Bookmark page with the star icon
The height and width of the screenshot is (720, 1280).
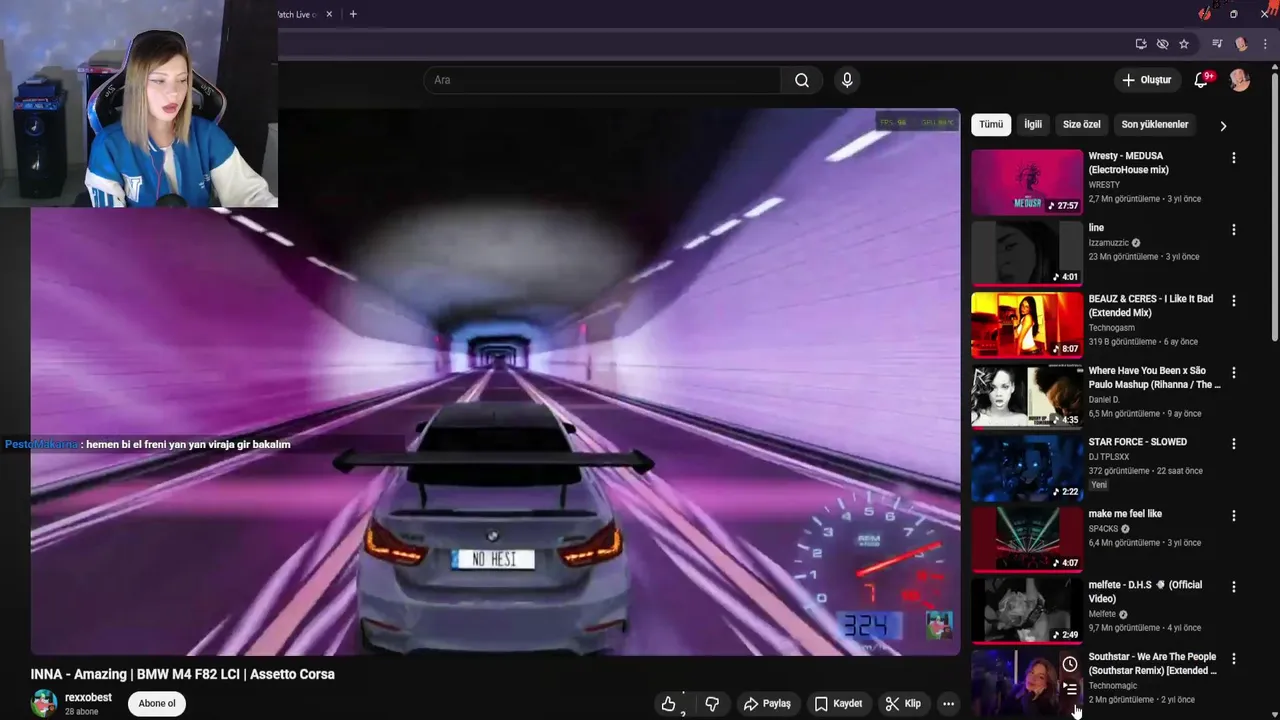click(x=1184, y=44)
